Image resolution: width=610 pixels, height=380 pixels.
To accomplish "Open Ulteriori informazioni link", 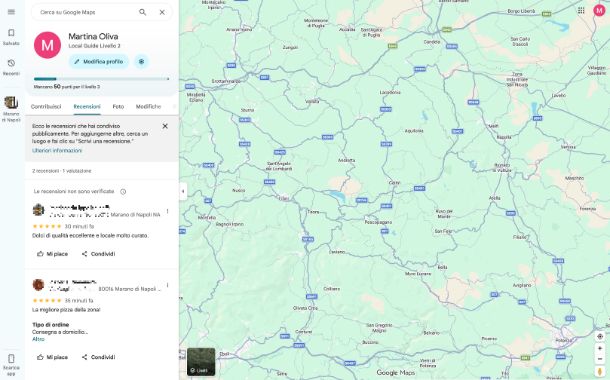I will pyautogui.click(x=57, y=151).
